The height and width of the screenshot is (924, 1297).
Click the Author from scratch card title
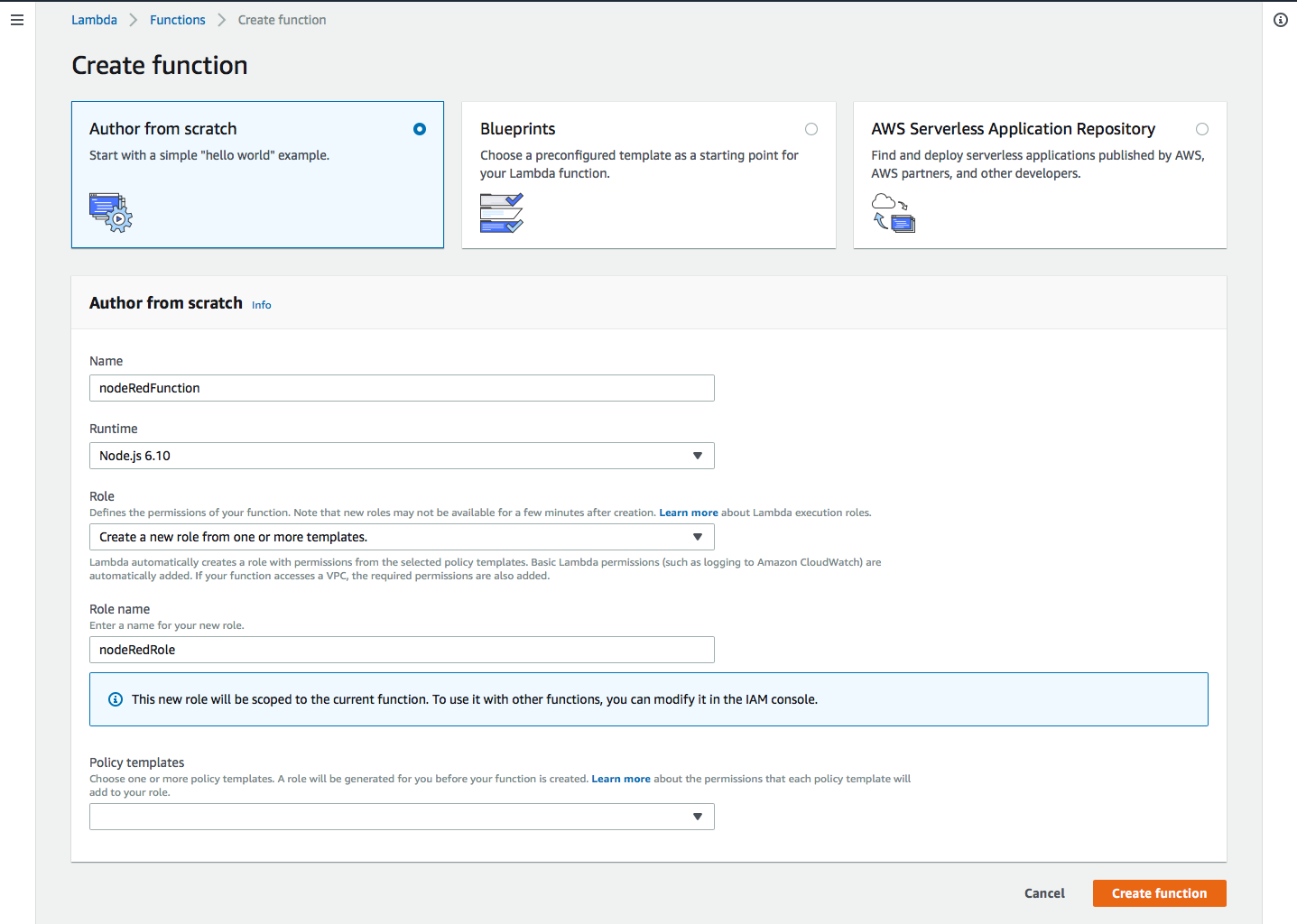tap(163, 129)
